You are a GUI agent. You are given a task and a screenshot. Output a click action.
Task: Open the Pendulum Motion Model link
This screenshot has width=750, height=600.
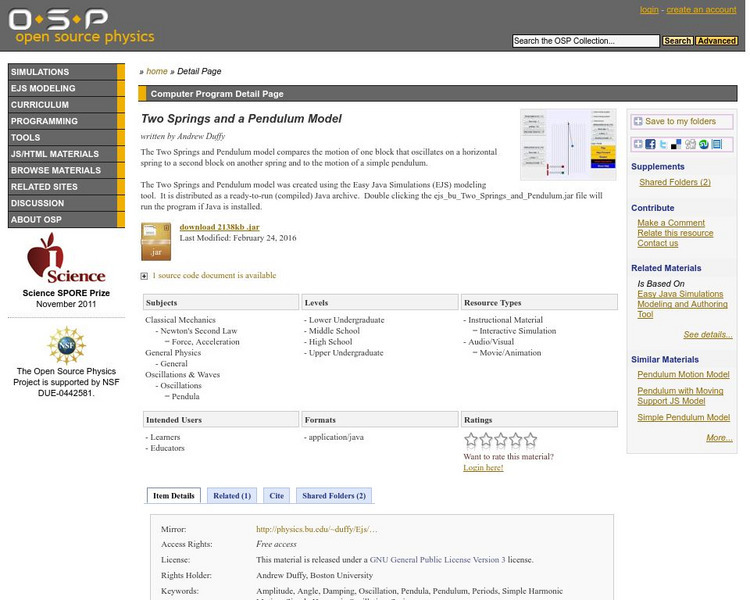tap(683, 375)
